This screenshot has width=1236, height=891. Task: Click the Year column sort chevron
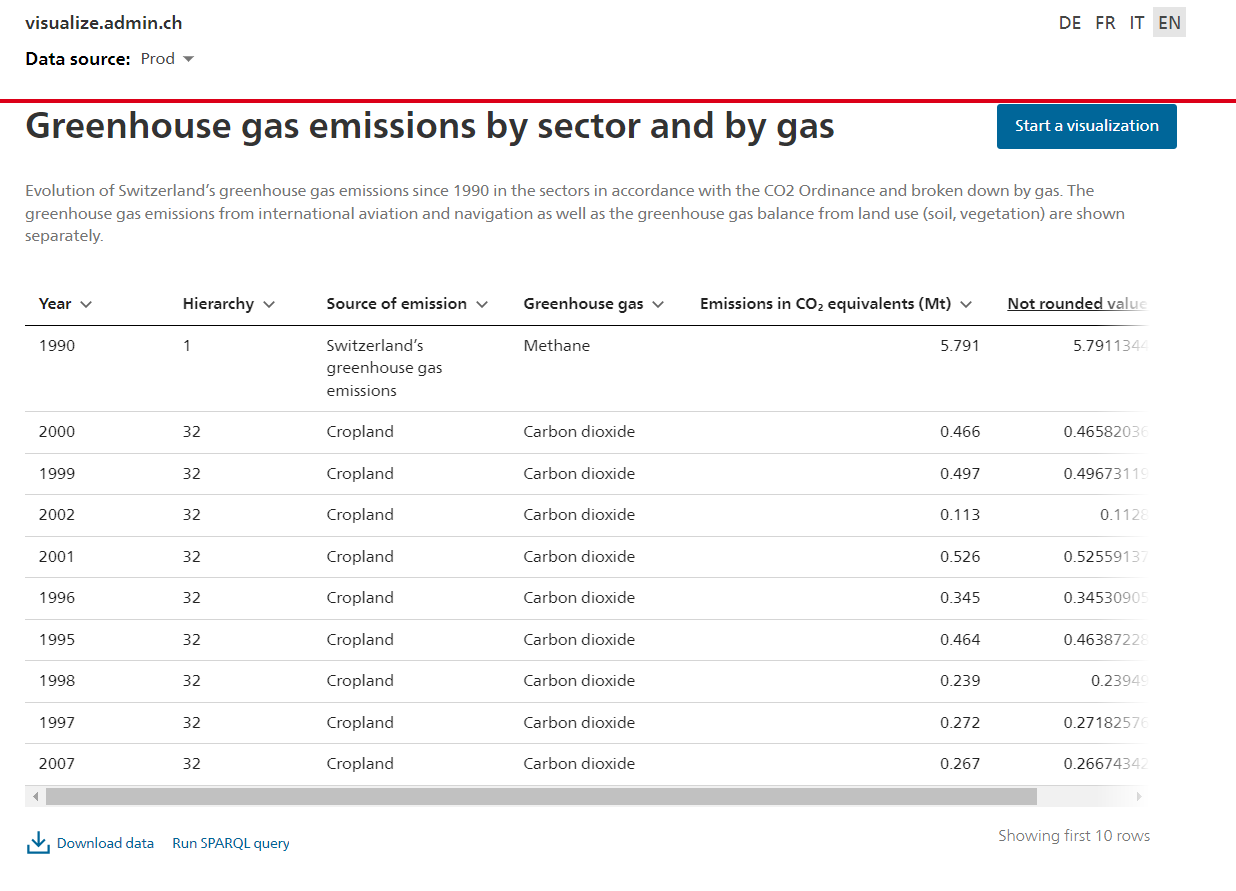click(86, 304)
